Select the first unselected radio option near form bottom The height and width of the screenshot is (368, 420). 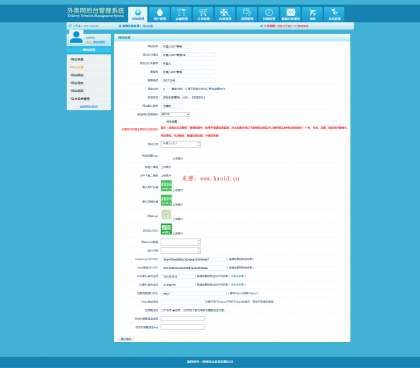coord(162,310)
